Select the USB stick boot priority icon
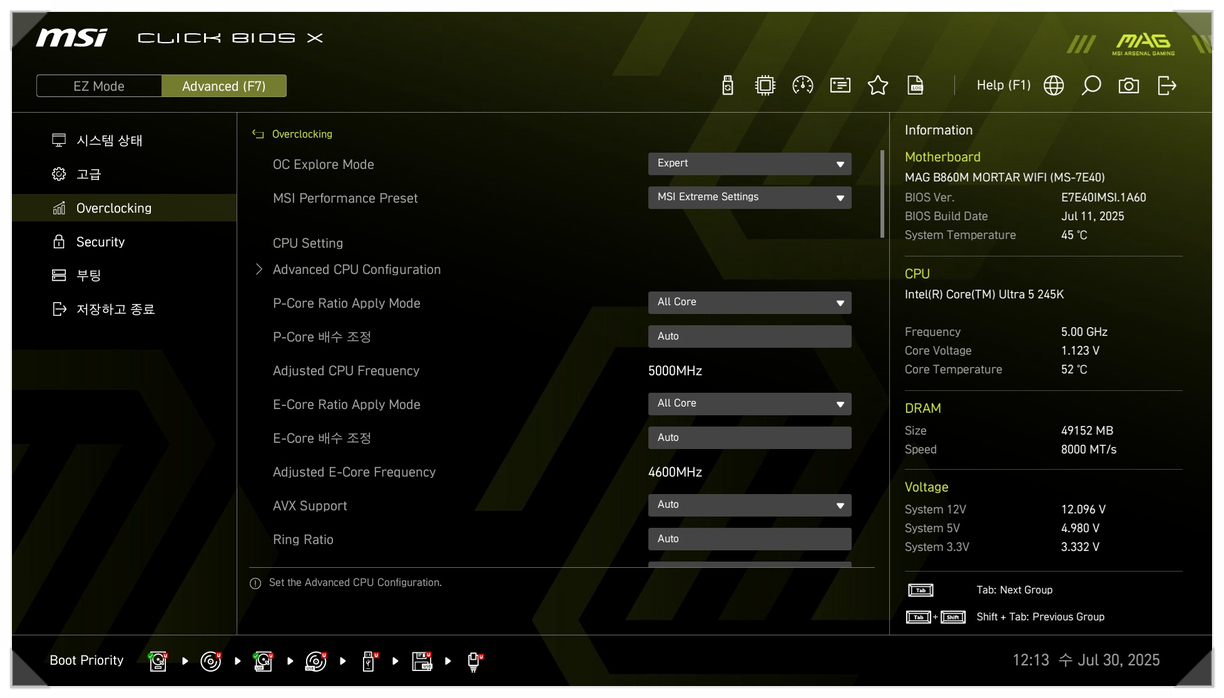1224x698 pixels. point(368,661)
